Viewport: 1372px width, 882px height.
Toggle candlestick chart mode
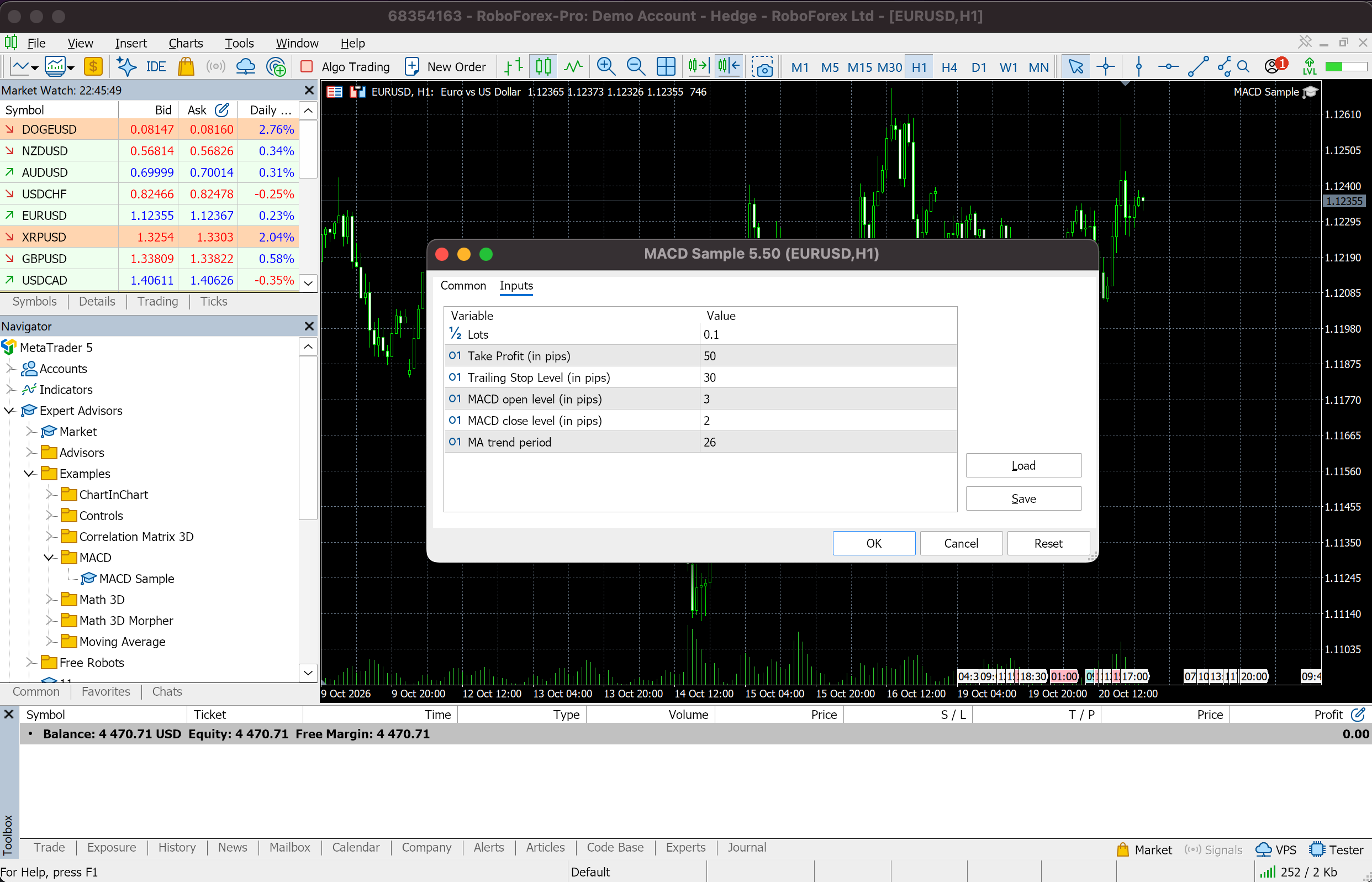click(x=543, y=67)
